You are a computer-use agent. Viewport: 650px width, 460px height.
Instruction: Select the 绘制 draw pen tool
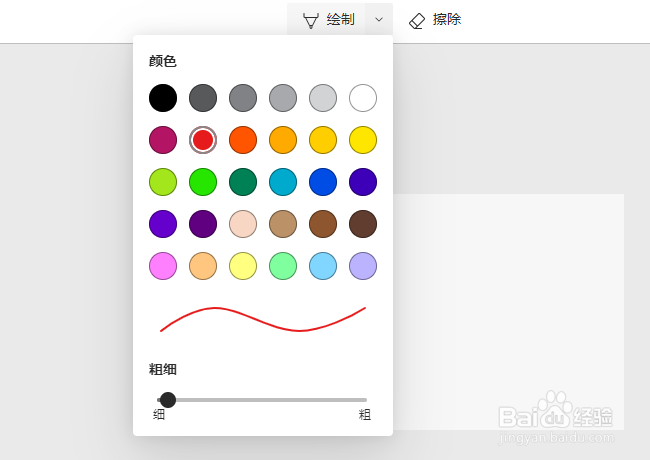[x=326, y=19]
